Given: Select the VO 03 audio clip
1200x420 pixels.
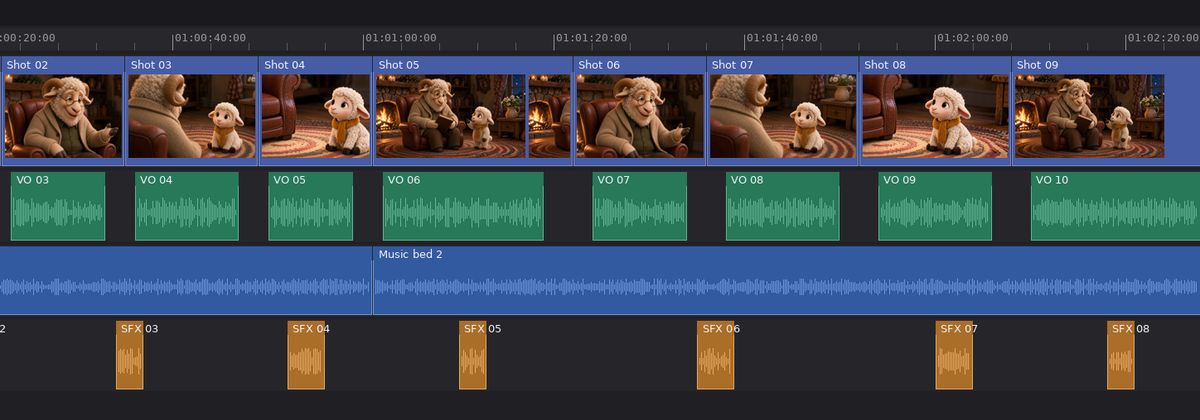Looking at the screenshot, I should click(x=58, y=206).
